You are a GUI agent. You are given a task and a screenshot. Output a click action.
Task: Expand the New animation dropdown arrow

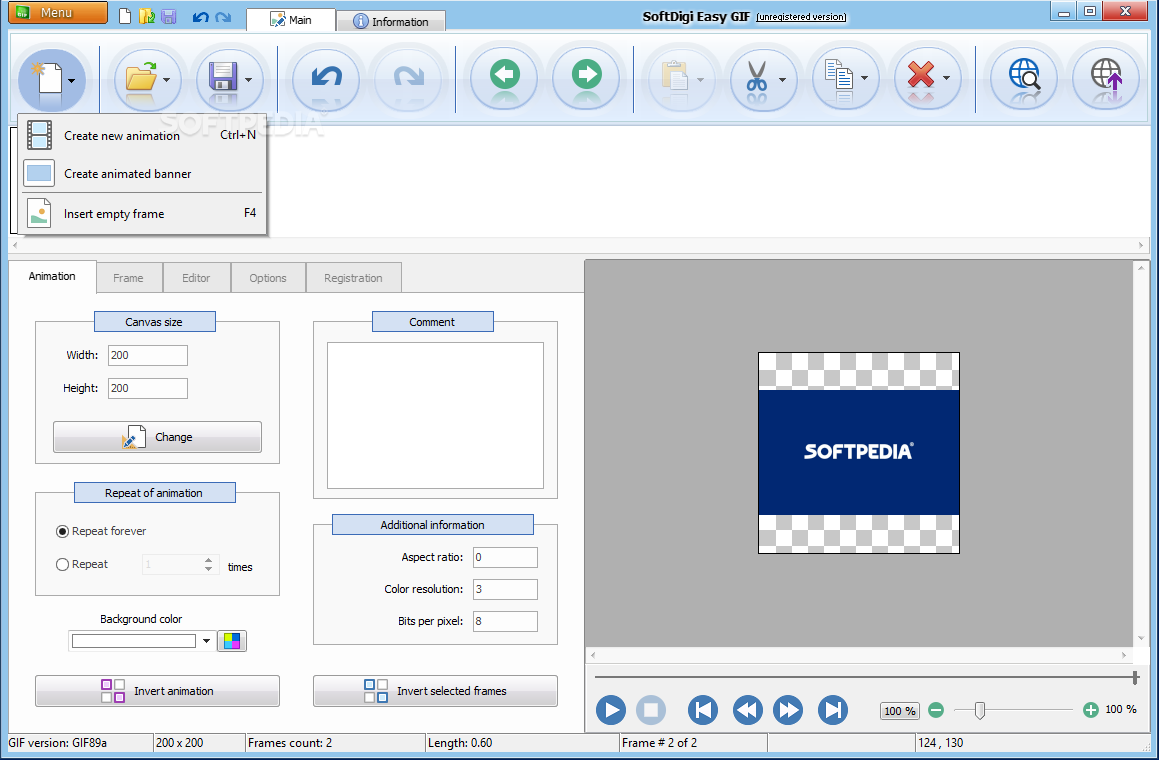tap(72, 81)
